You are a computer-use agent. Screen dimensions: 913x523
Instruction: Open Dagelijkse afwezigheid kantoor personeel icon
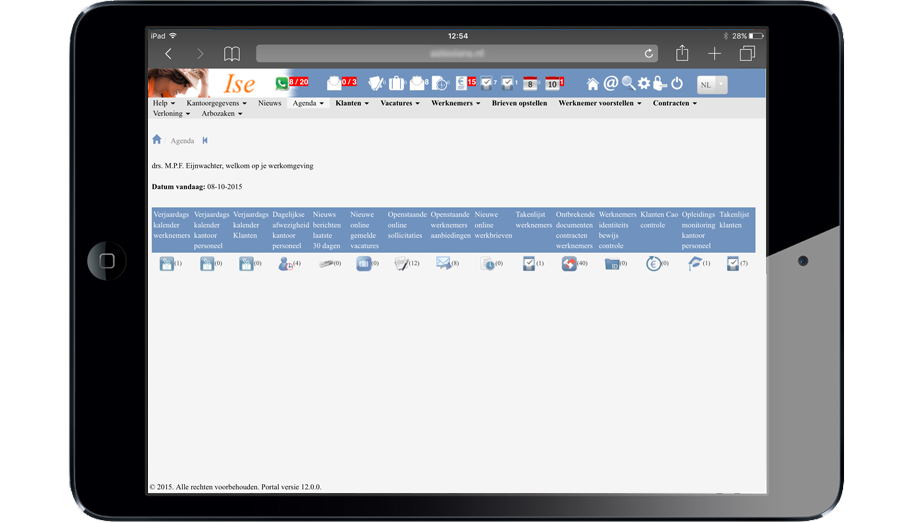[285, 263]
